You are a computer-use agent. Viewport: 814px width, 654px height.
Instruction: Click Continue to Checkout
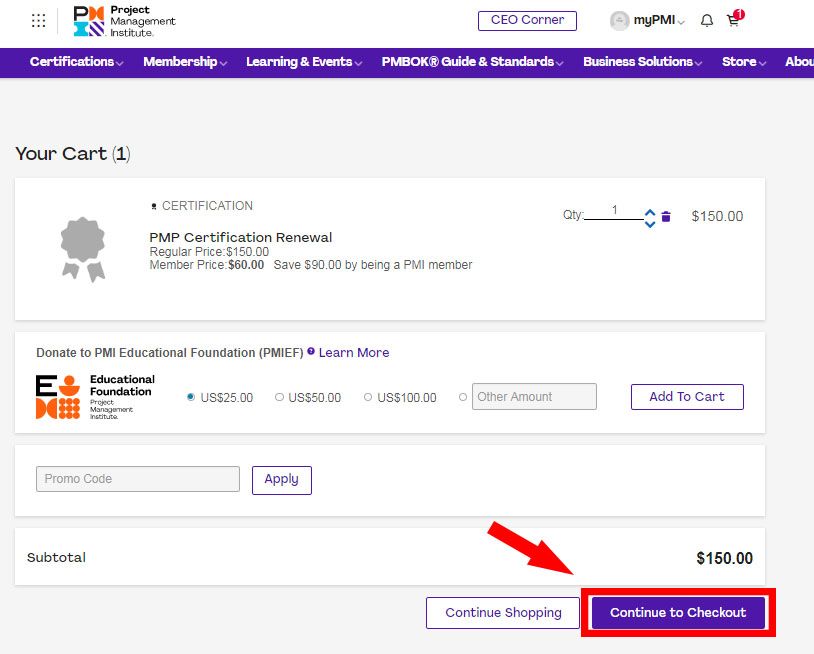pos(678,612)
